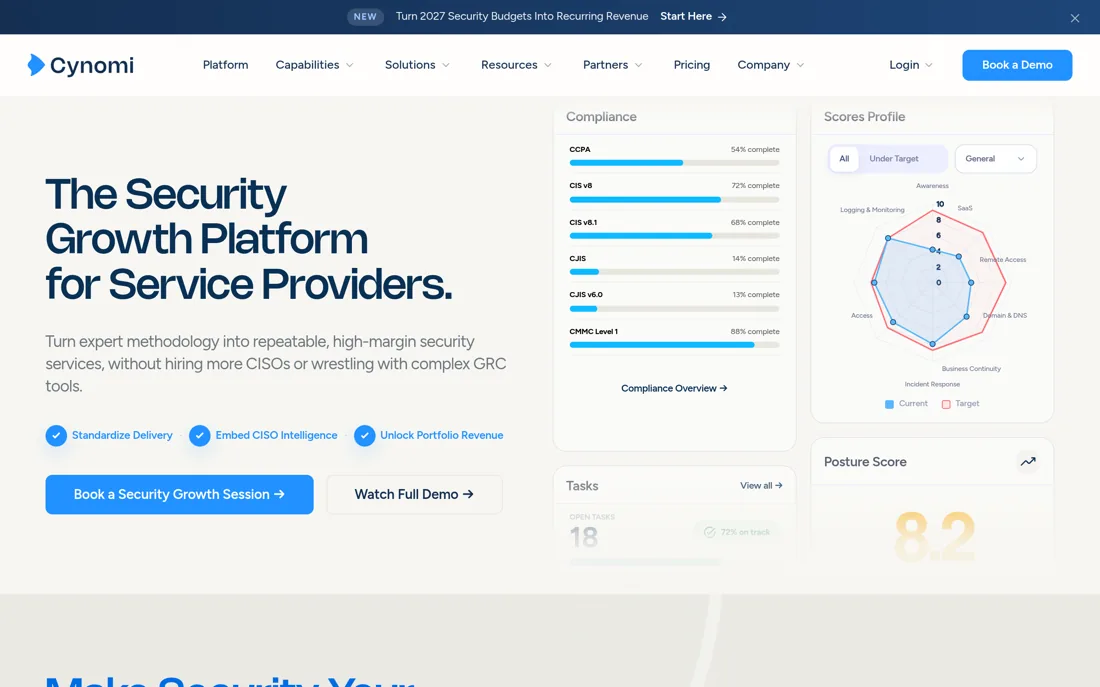Click the Embed CISO Intelligence checkmark icon
1100x687 pixels.
200,436
